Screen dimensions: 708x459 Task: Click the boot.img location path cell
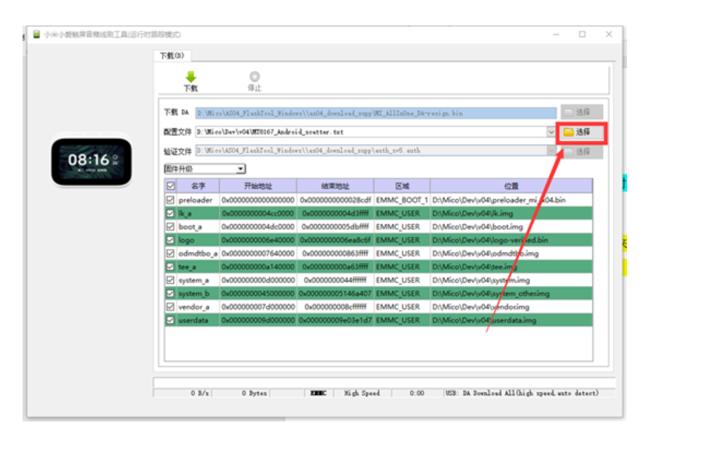click(x=511, y=227)
